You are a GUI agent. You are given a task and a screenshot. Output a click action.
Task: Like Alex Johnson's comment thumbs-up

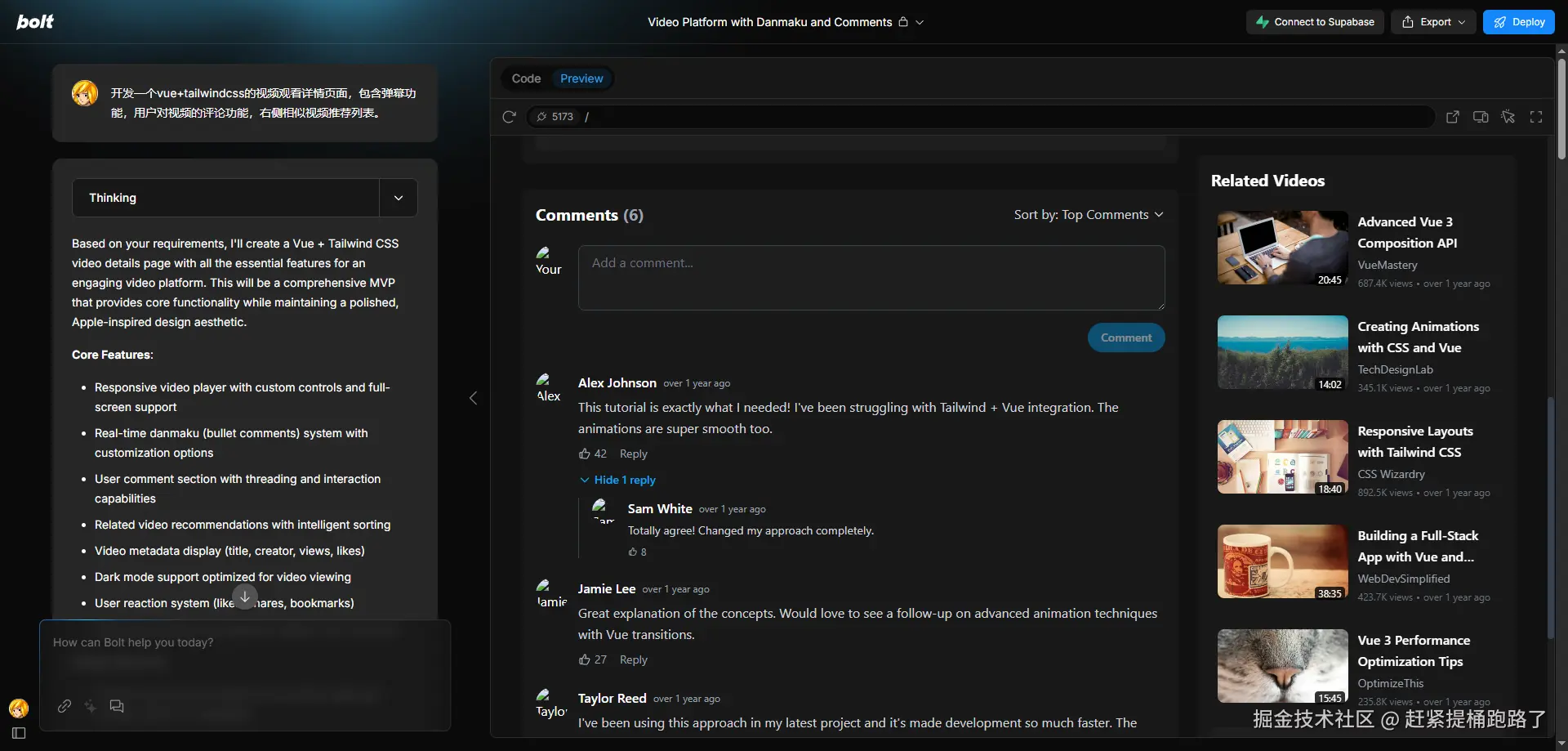(x=585, y=454)
